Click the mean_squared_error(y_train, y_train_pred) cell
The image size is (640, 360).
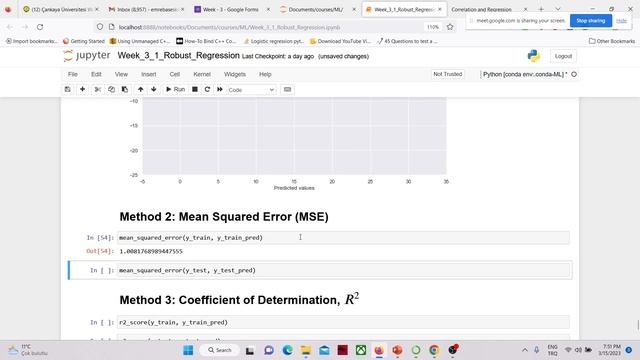pyautogui.click(x=343, y=238)
